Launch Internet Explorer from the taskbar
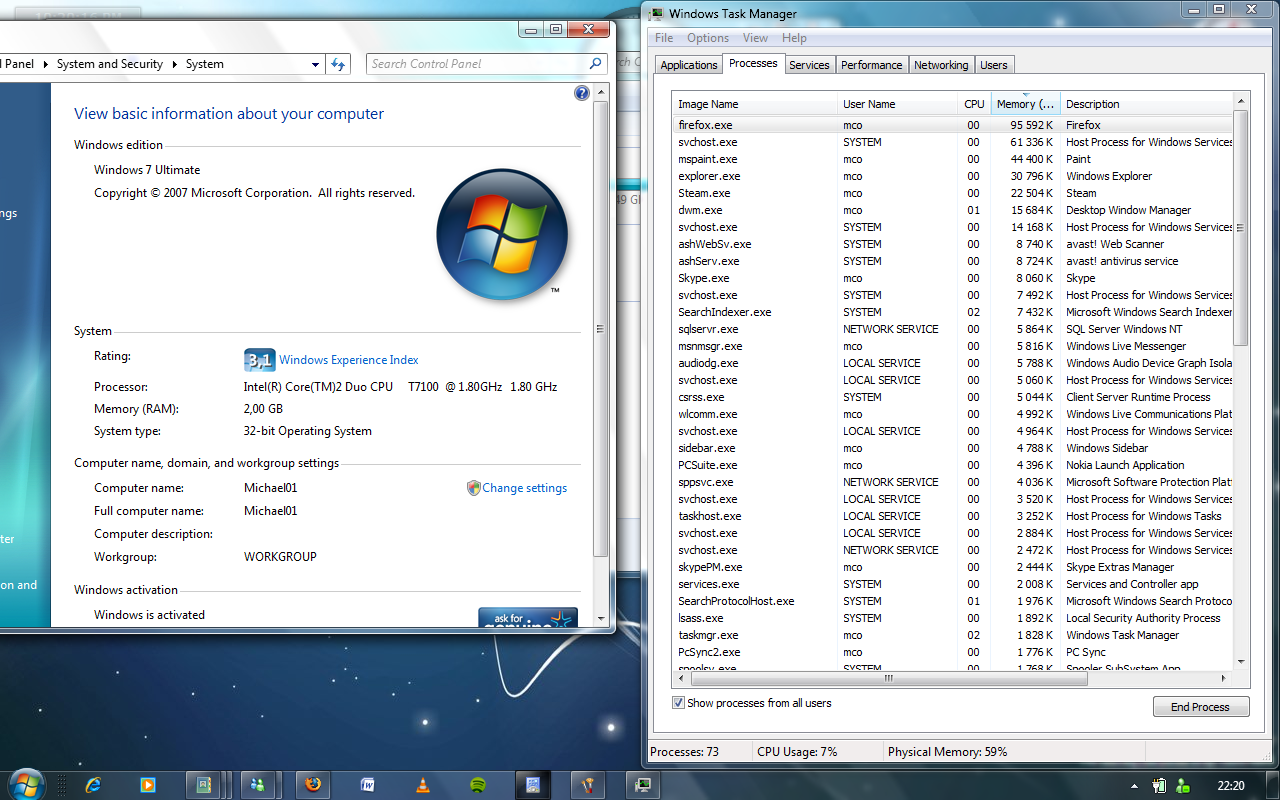1280x800 pixels. [x=94, y=785]
